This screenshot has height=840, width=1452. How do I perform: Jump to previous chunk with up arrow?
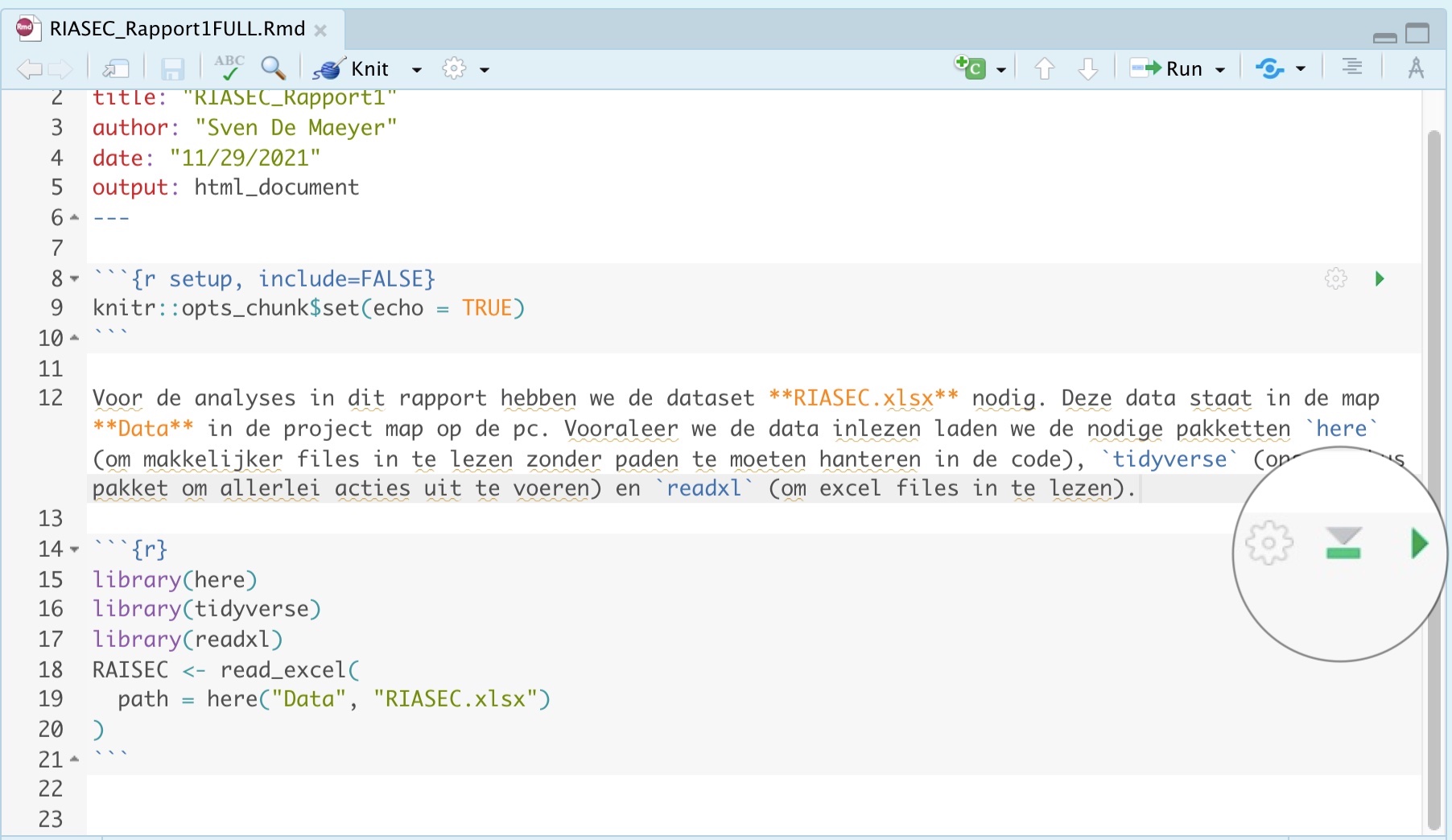[1045, 69]
